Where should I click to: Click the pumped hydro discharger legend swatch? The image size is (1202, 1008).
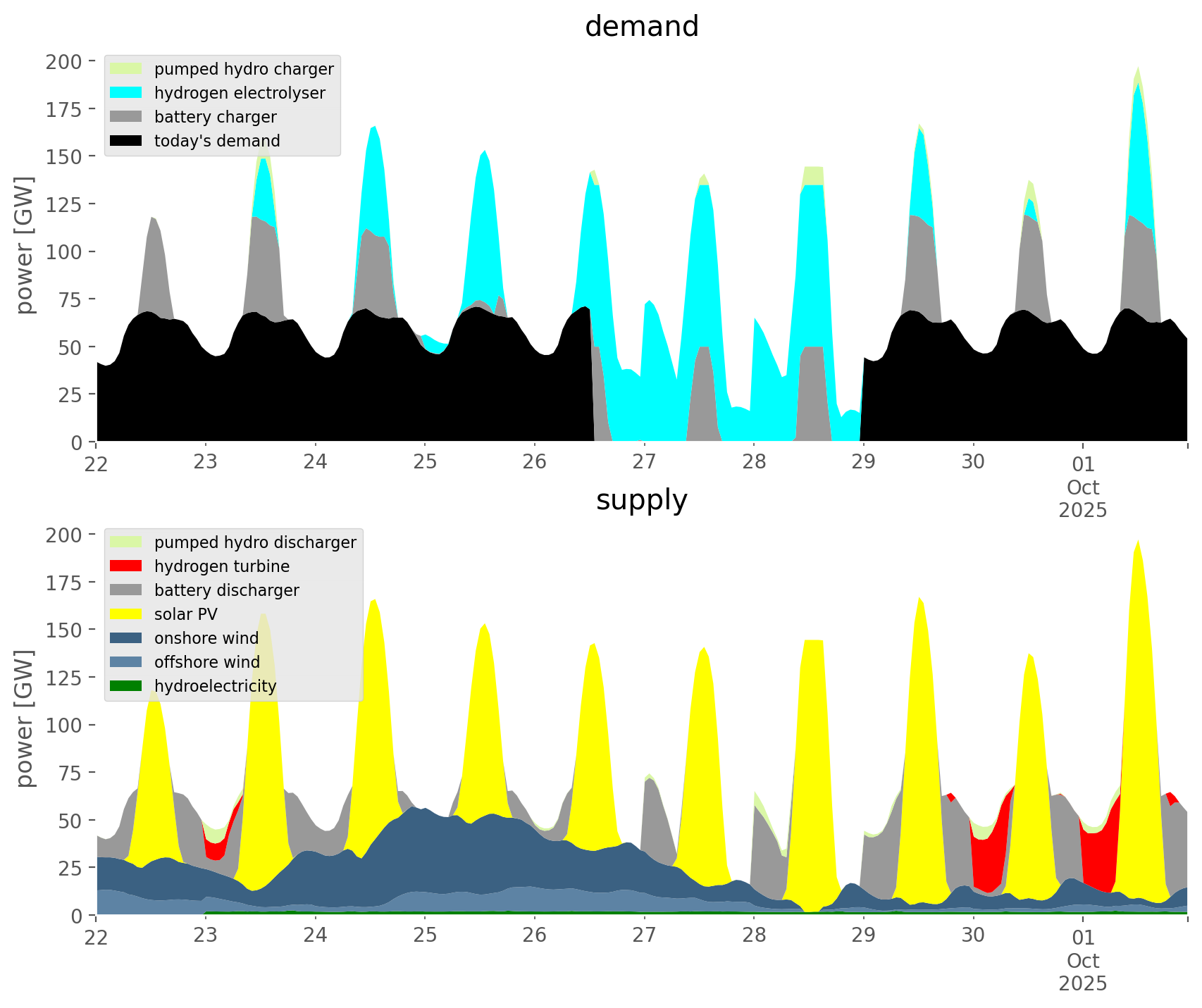[126, 542]
